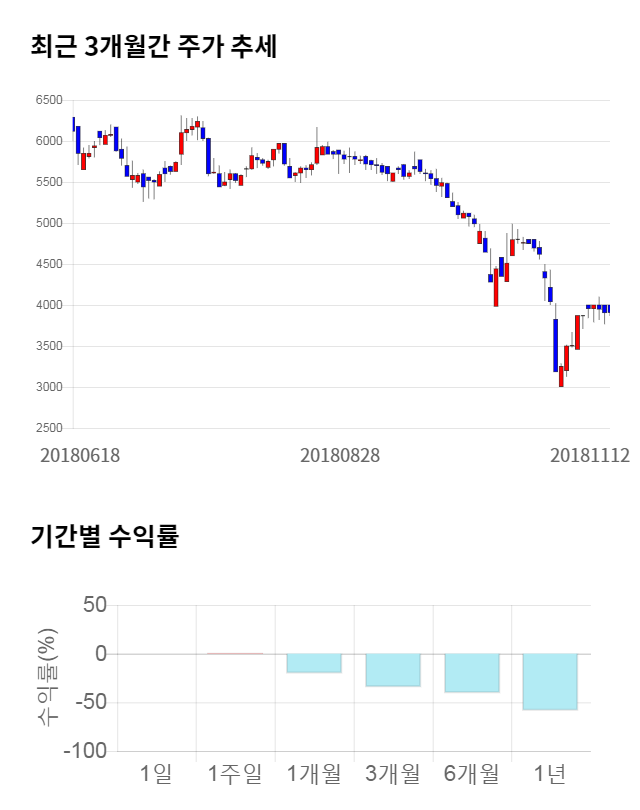Click the 수익률(%) y-axis title

pos(47,677)
